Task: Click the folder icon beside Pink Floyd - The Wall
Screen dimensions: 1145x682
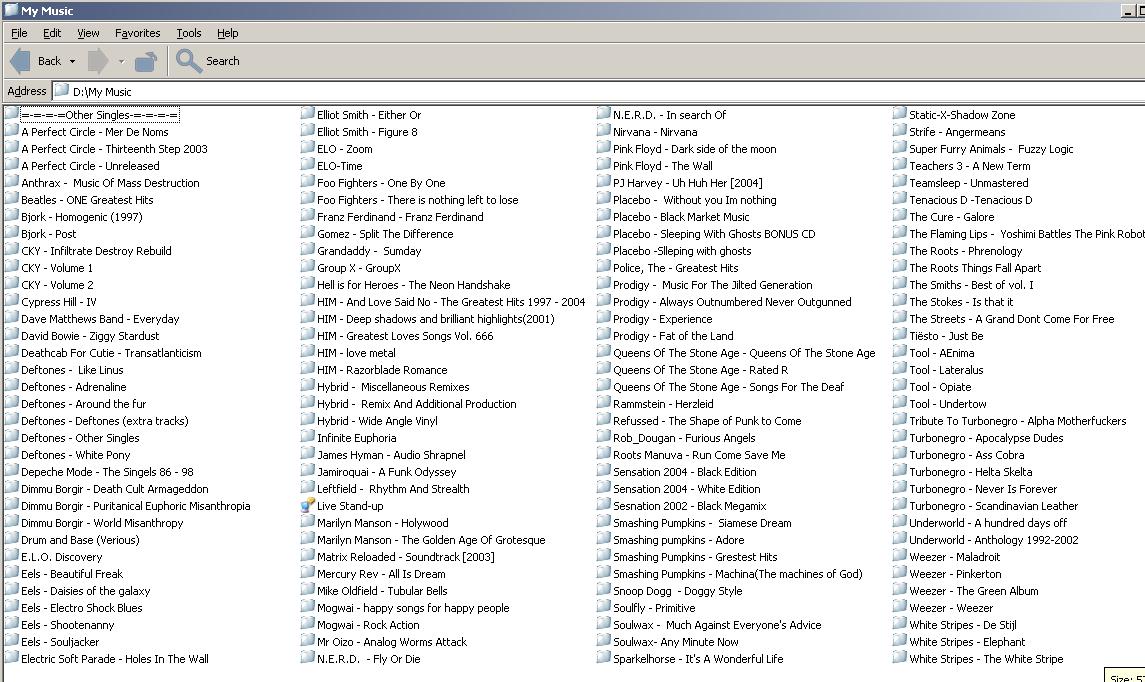Action: (604, 165)
